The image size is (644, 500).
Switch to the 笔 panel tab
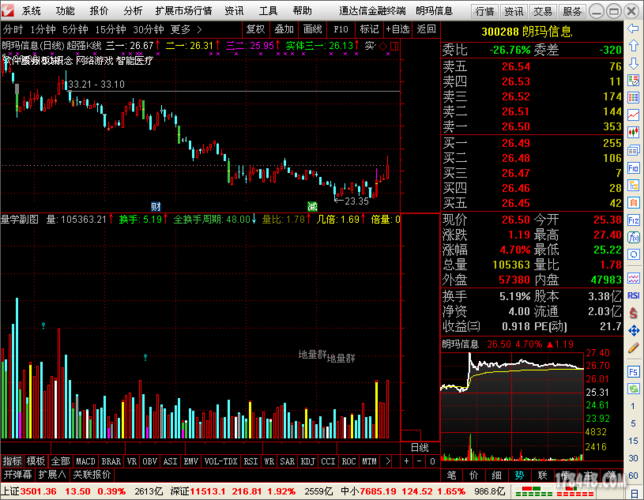451,475
